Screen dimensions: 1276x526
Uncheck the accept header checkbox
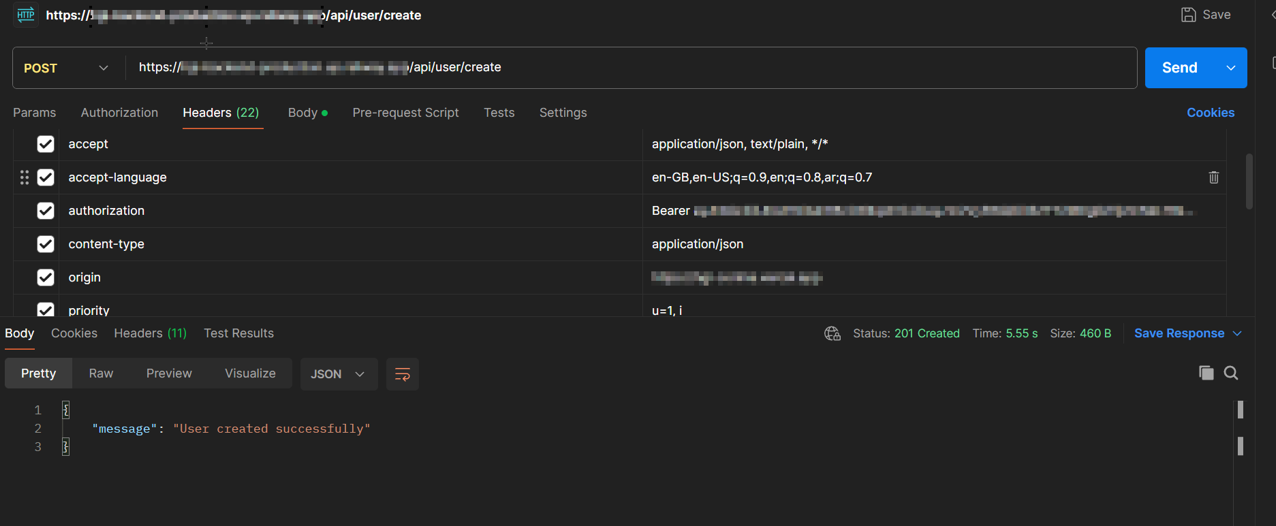pyautogui.click(x=45, y=144)
